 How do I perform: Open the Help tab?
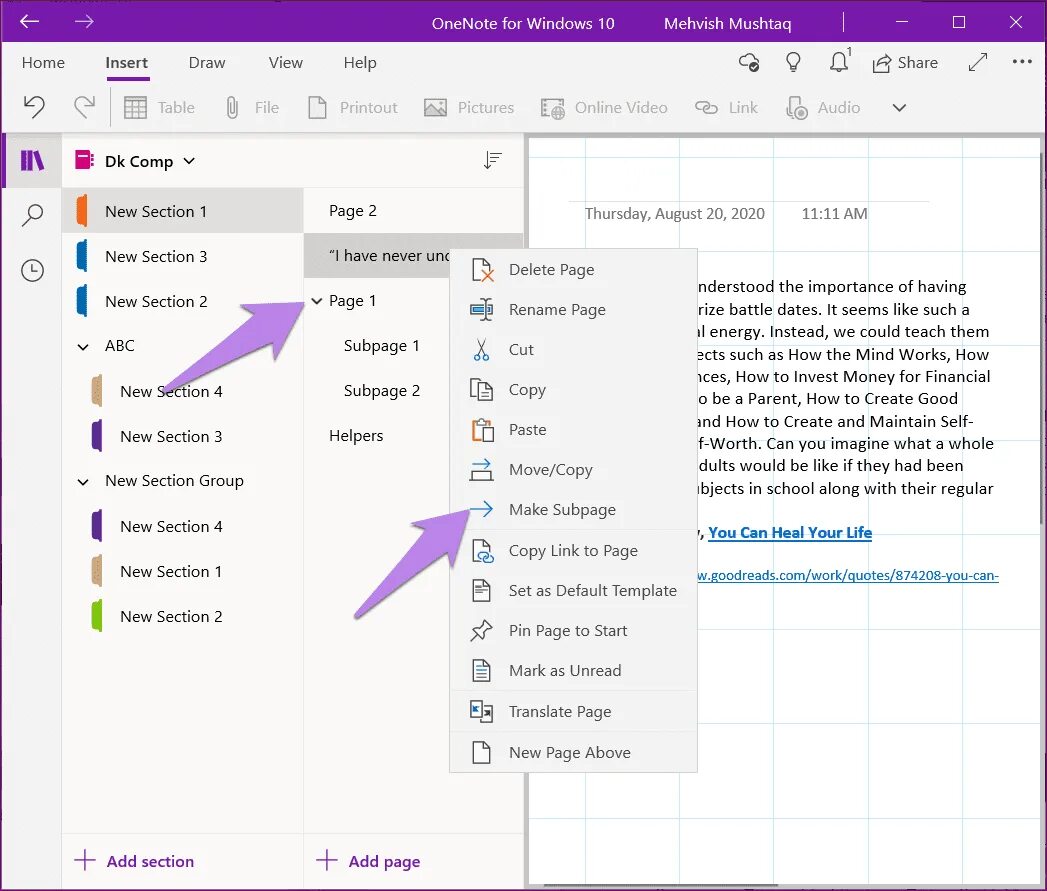360,63
